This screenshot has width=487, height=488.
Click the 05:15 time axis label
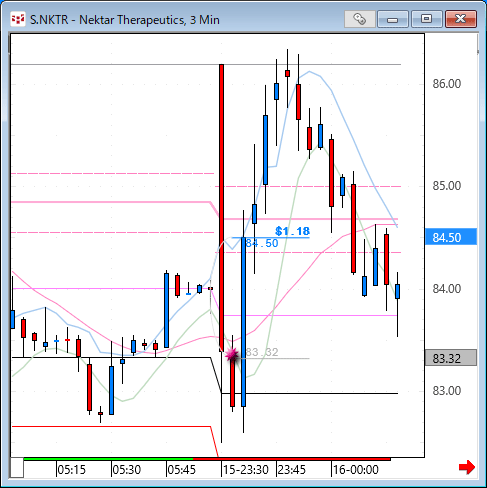pos(72,470)
